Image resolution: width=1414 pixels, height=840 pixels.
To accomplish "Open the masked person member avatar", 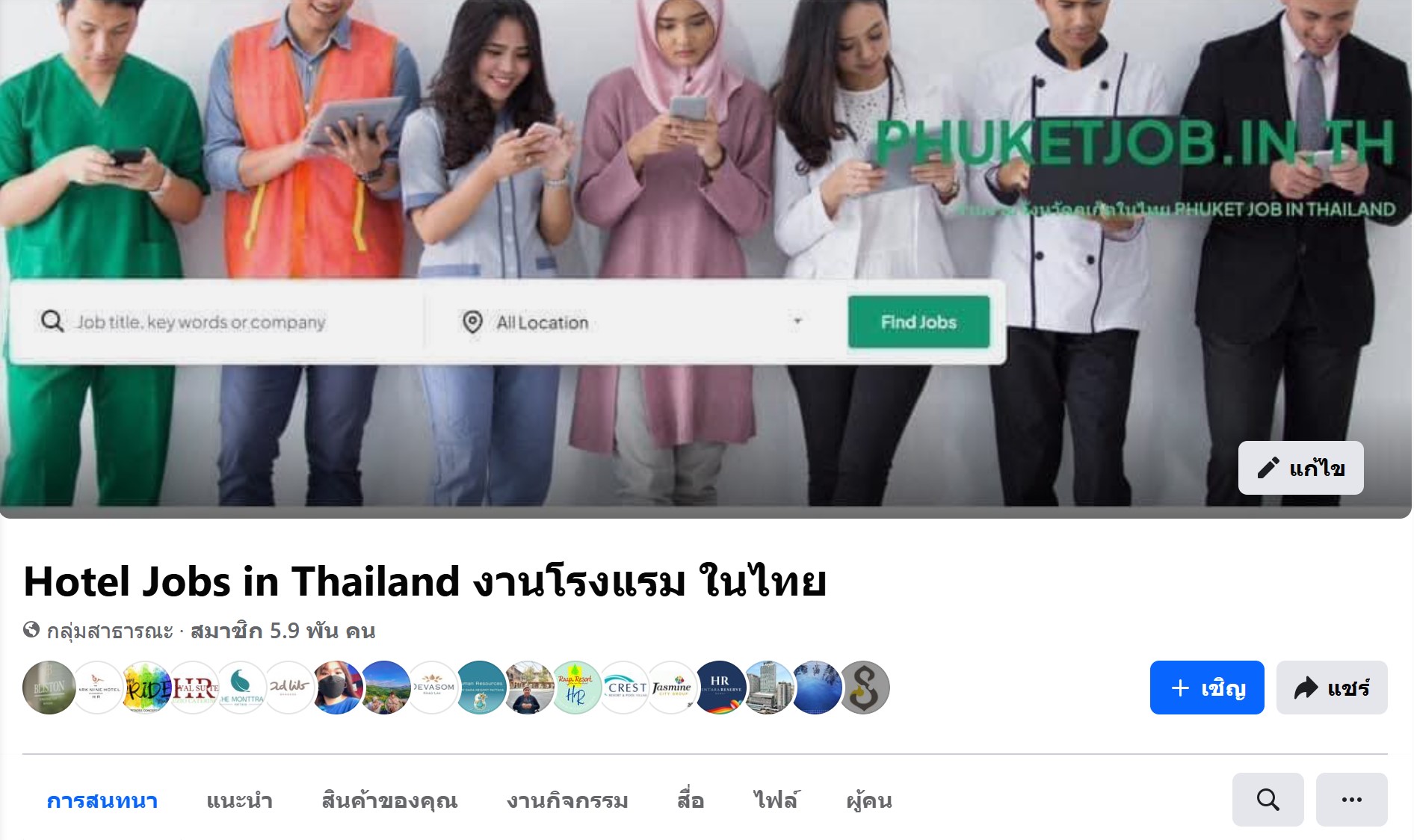I will [x=337, y=688].
